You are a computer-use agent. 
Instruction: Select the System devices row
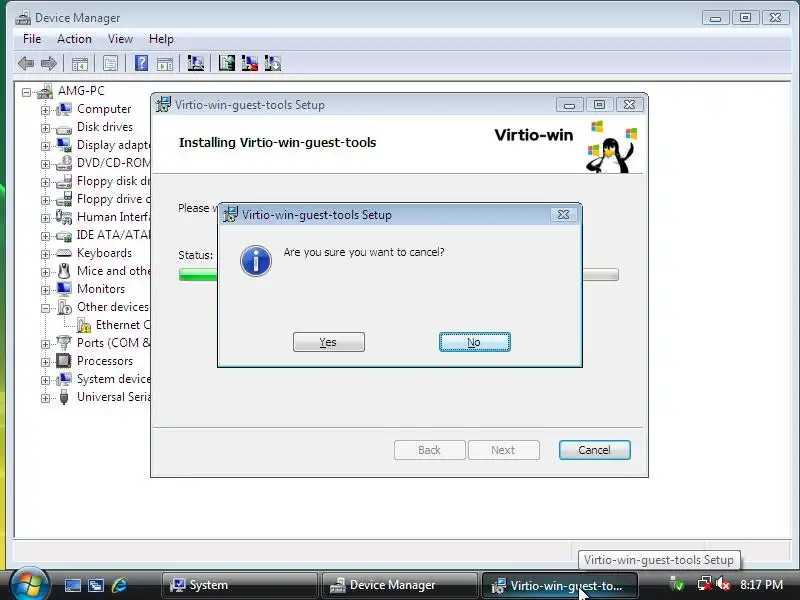pos(104,379)
